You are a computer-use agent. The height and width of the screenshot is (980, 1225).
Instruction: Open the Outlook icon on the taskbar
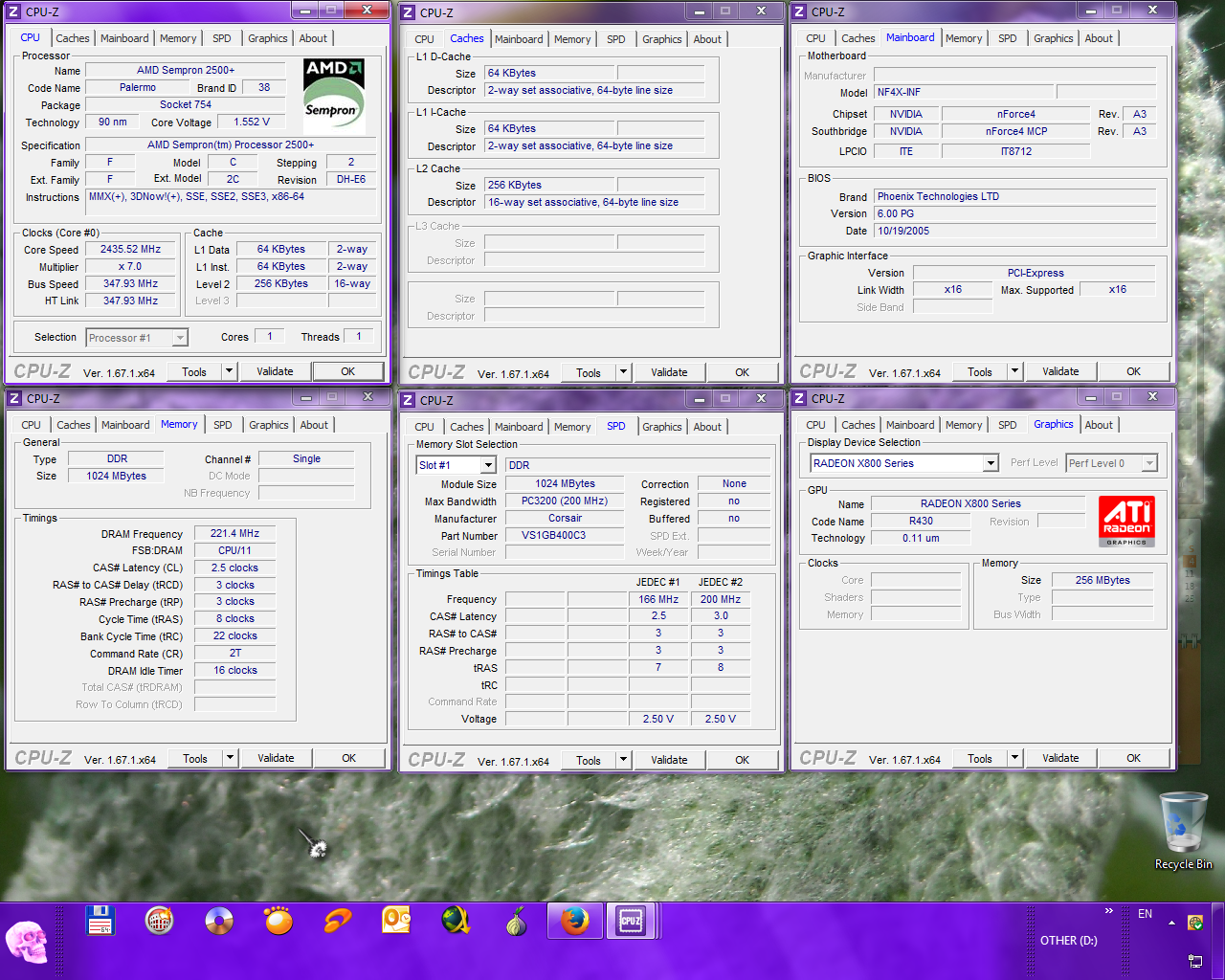(x=396, y=921)
